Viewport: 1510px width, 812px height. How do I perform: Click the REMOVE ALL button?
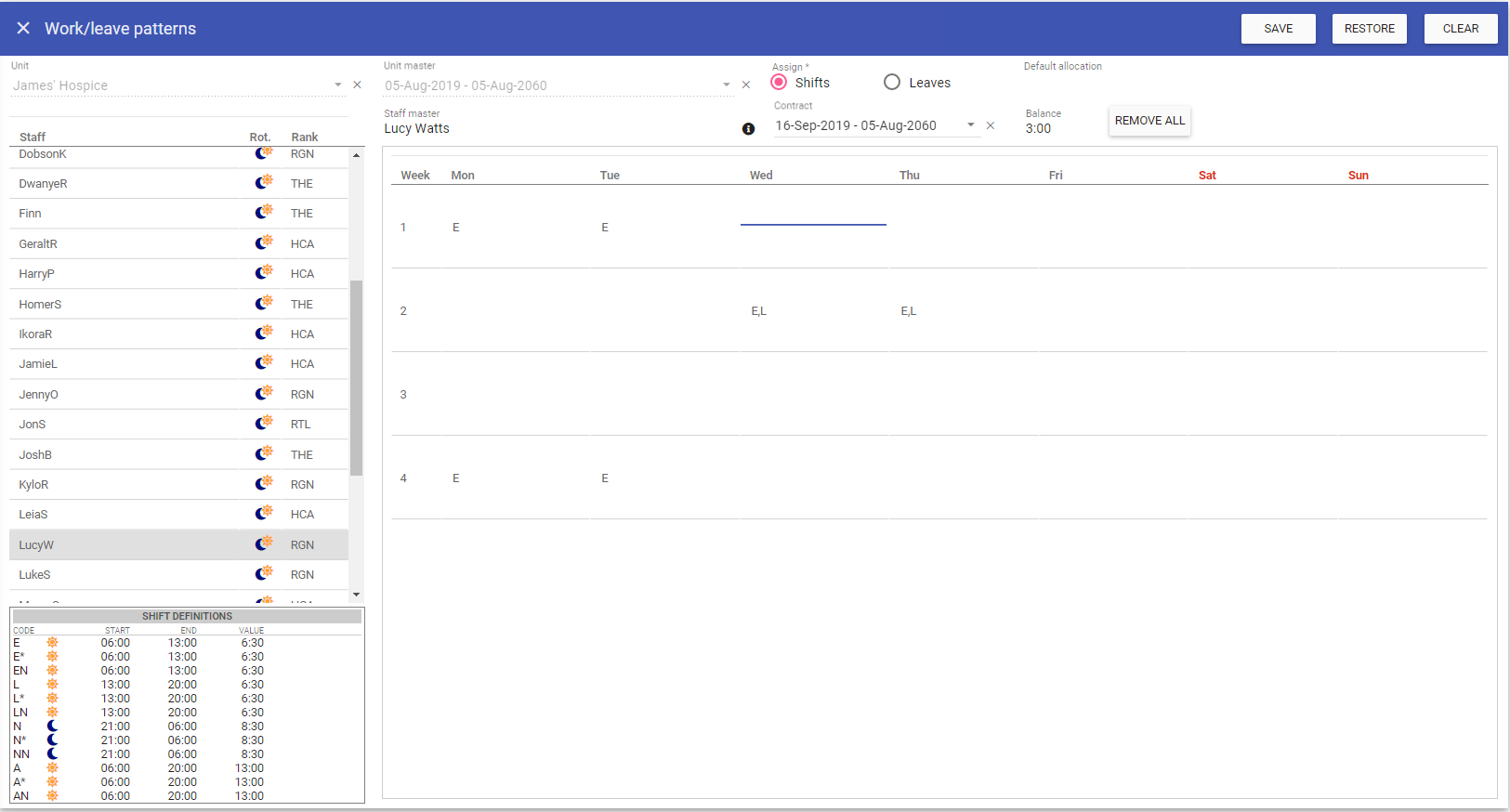pyautogui.click(x=1149, y=121)
